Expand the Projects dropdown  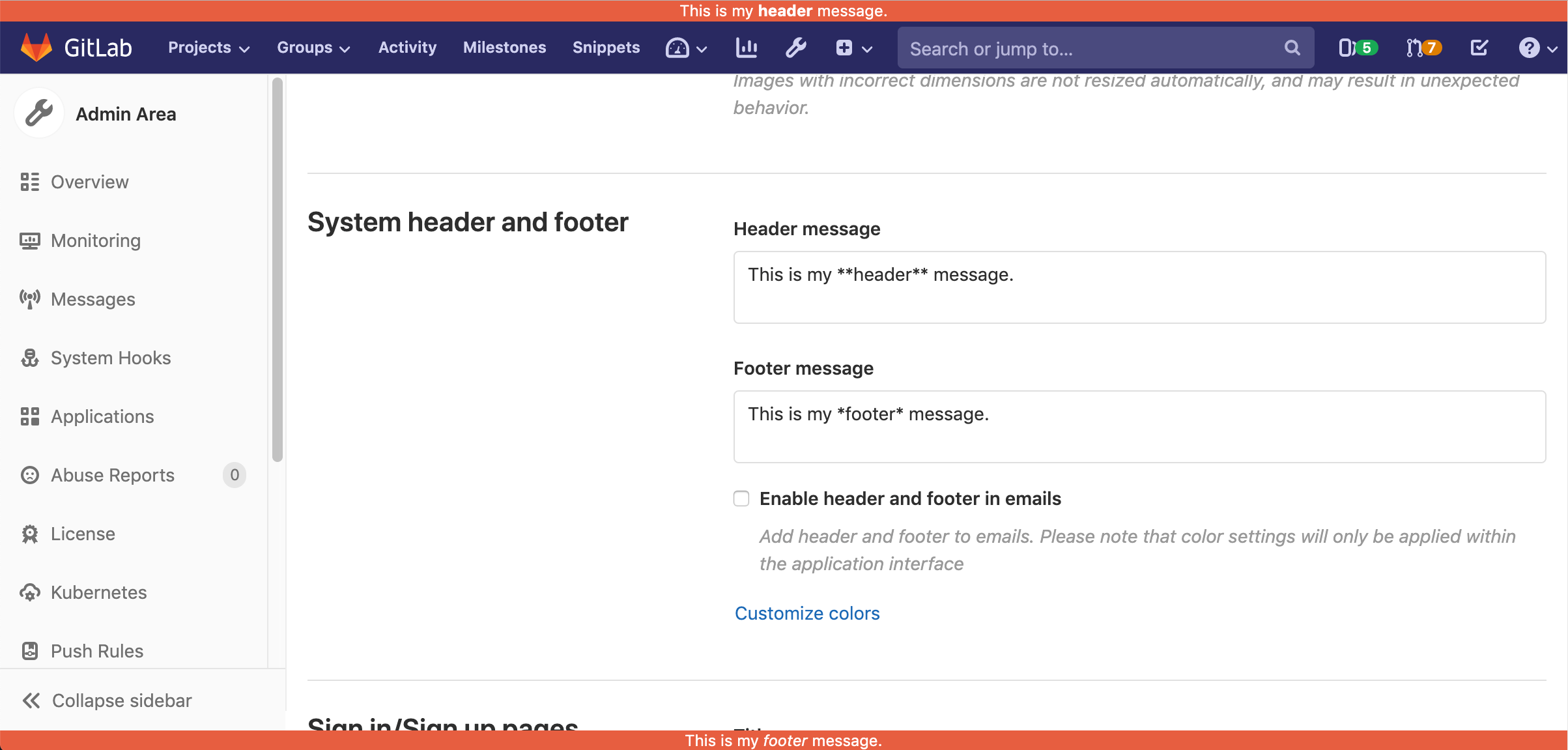[208, 48]
